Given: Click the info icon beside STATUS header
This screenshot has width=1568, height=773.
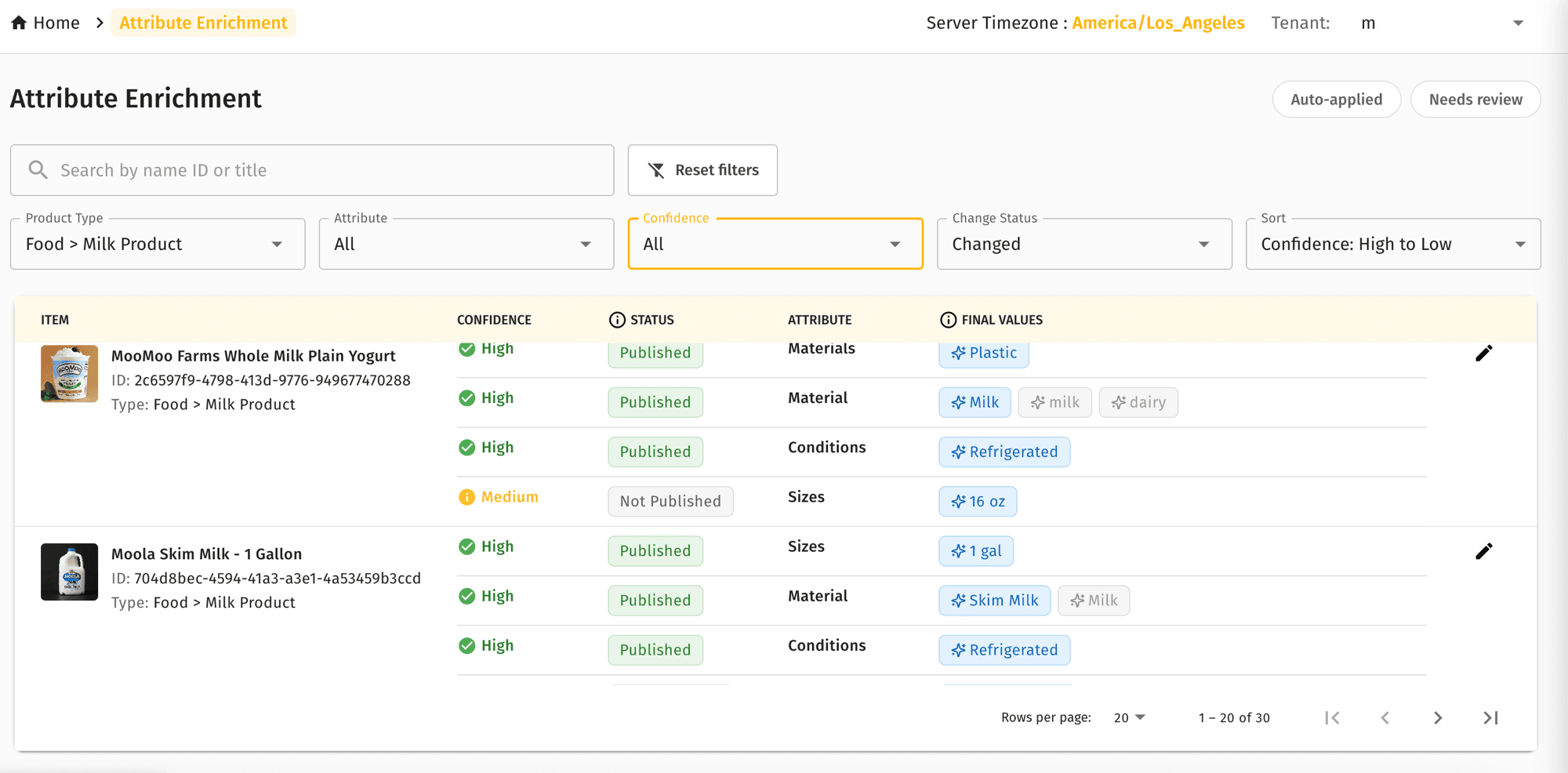Looking at the screenshot, I should pos(617,320).
